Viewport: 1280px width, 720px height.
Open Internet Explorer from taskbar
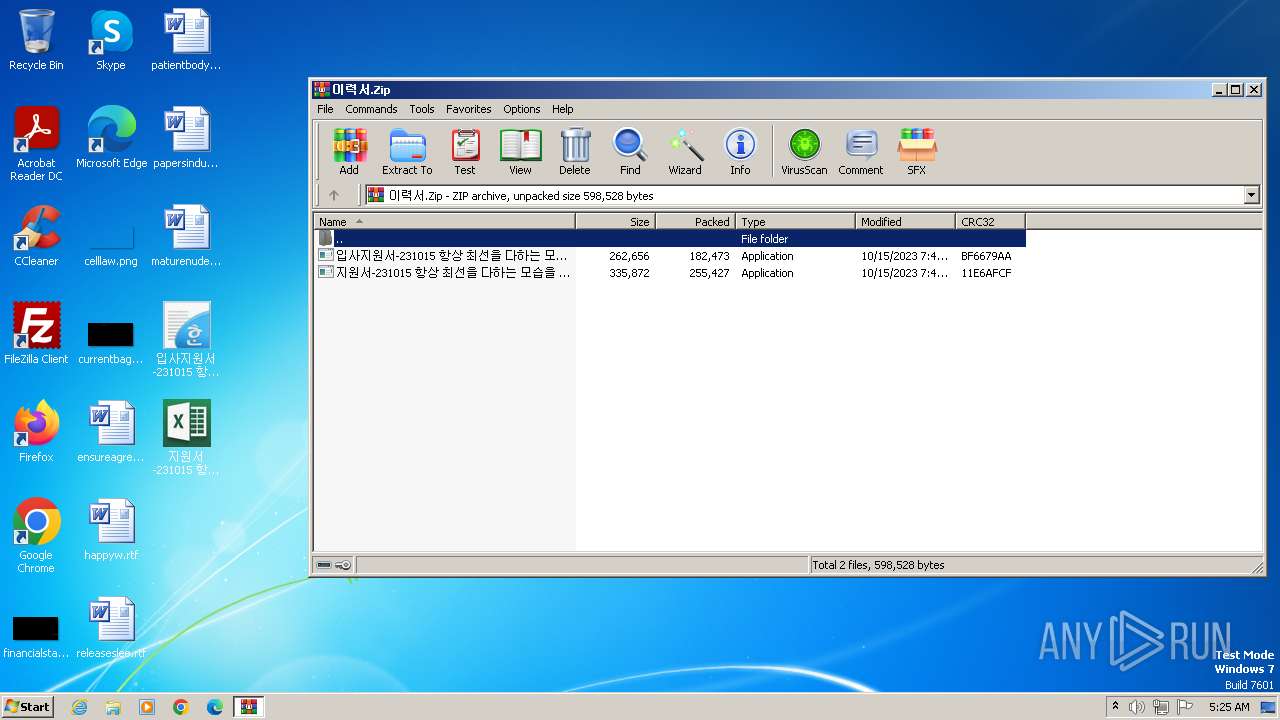[79, 707]
